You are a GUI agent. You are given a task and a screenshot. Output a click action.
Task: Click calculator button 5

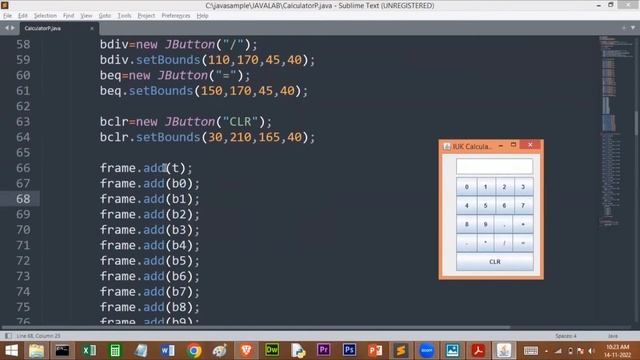click(x=485, y=206)
